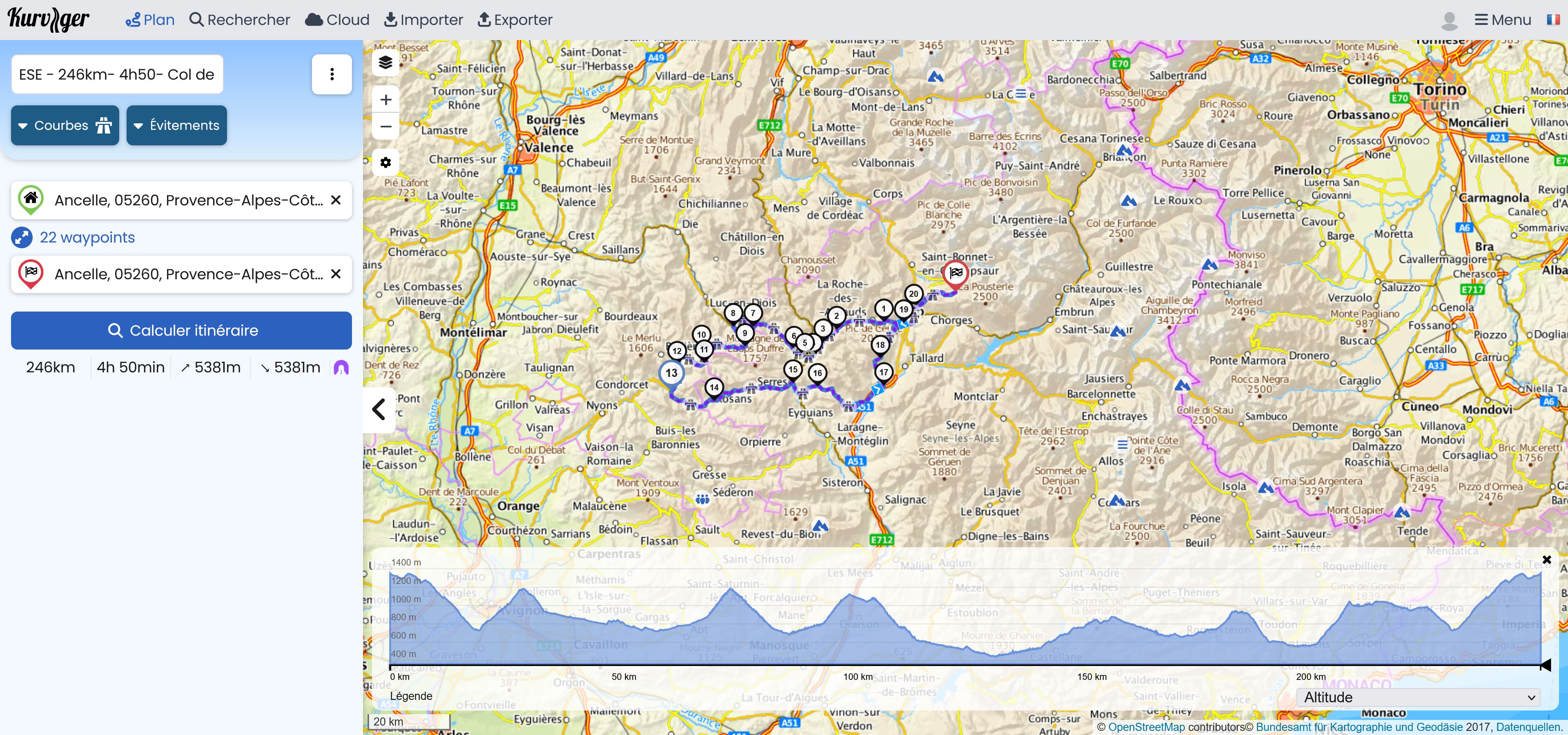
Task: Edit the route name field
Action: pyautogui.click(x=117, y=74)
